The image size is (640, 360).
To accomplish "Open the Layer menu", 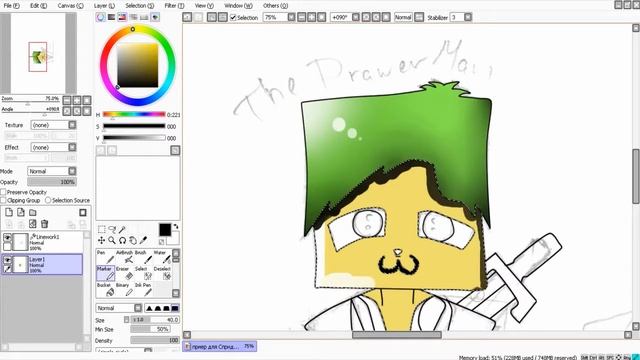I will pyautogui.click(x=104, y=6).
